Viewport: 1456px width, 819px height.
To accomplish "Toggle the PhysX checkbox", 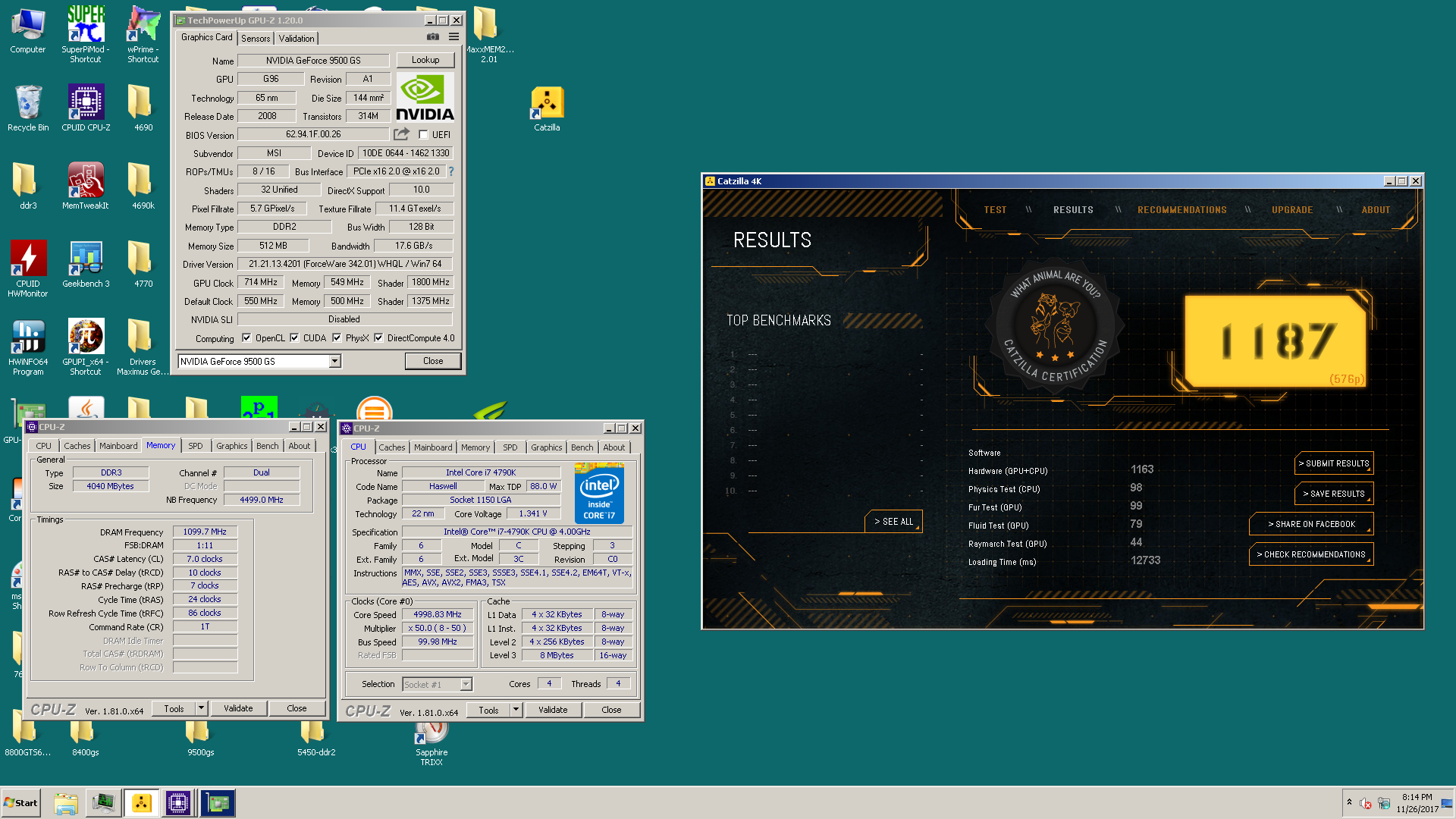I will tap(337, 338).
